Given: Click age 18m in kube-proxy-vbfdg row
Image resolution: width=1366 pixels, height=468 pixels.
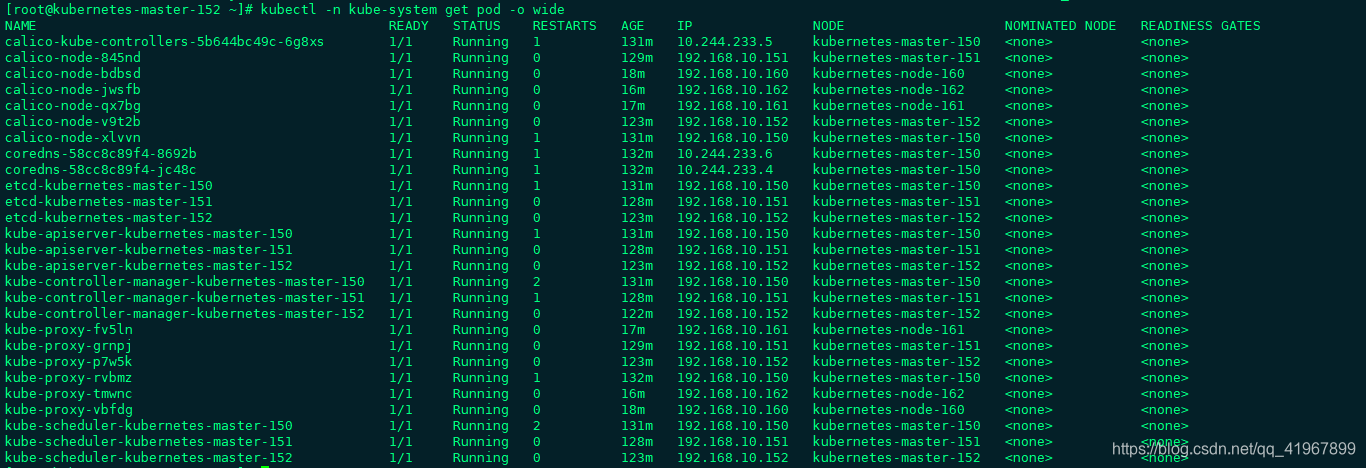Looking at the screenshot, I should tap(633, 409).
